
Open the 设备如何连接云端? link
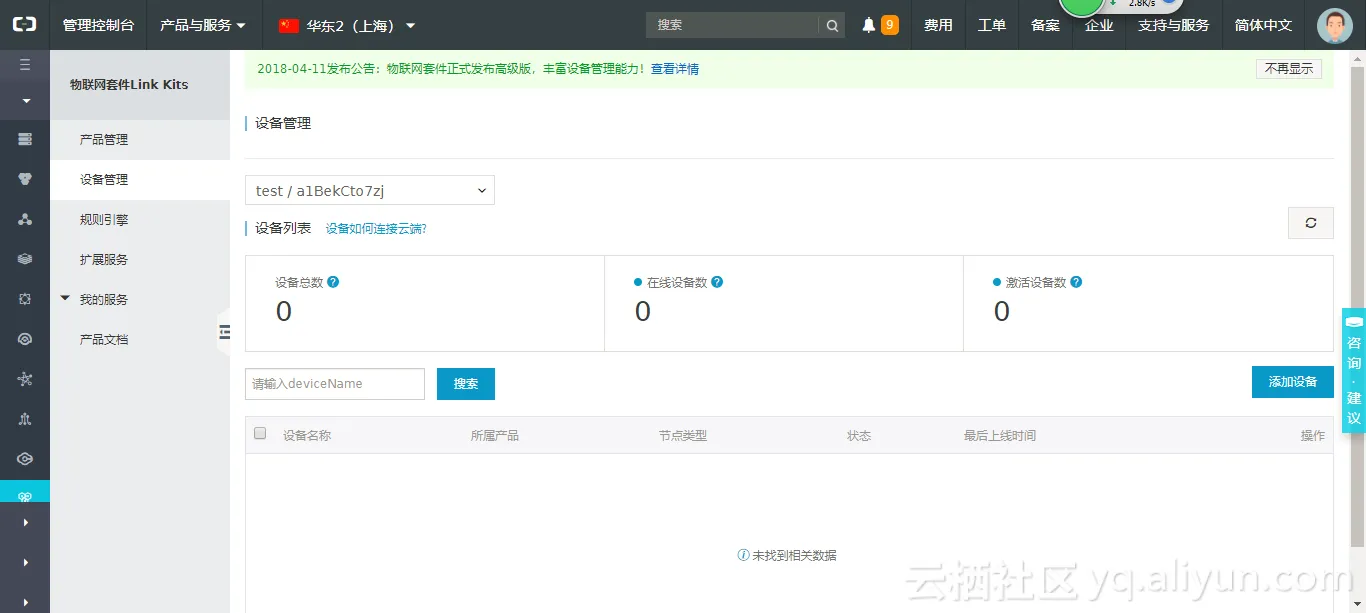(x=376, y=229)
